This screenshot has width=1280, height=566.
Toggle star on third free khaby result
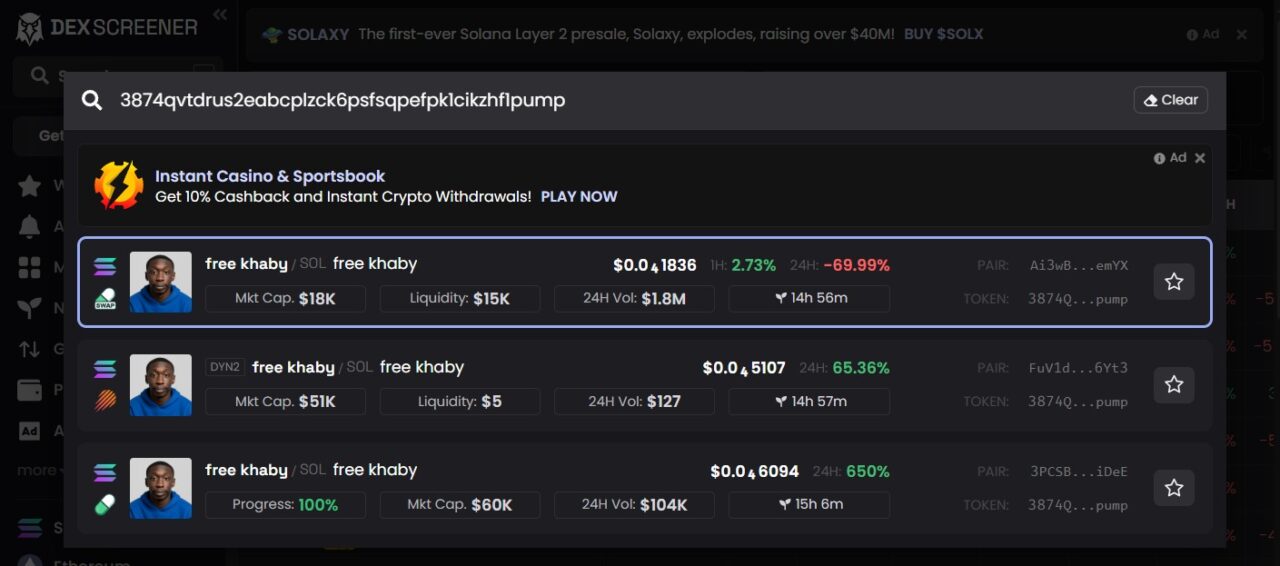(1174, 488)
